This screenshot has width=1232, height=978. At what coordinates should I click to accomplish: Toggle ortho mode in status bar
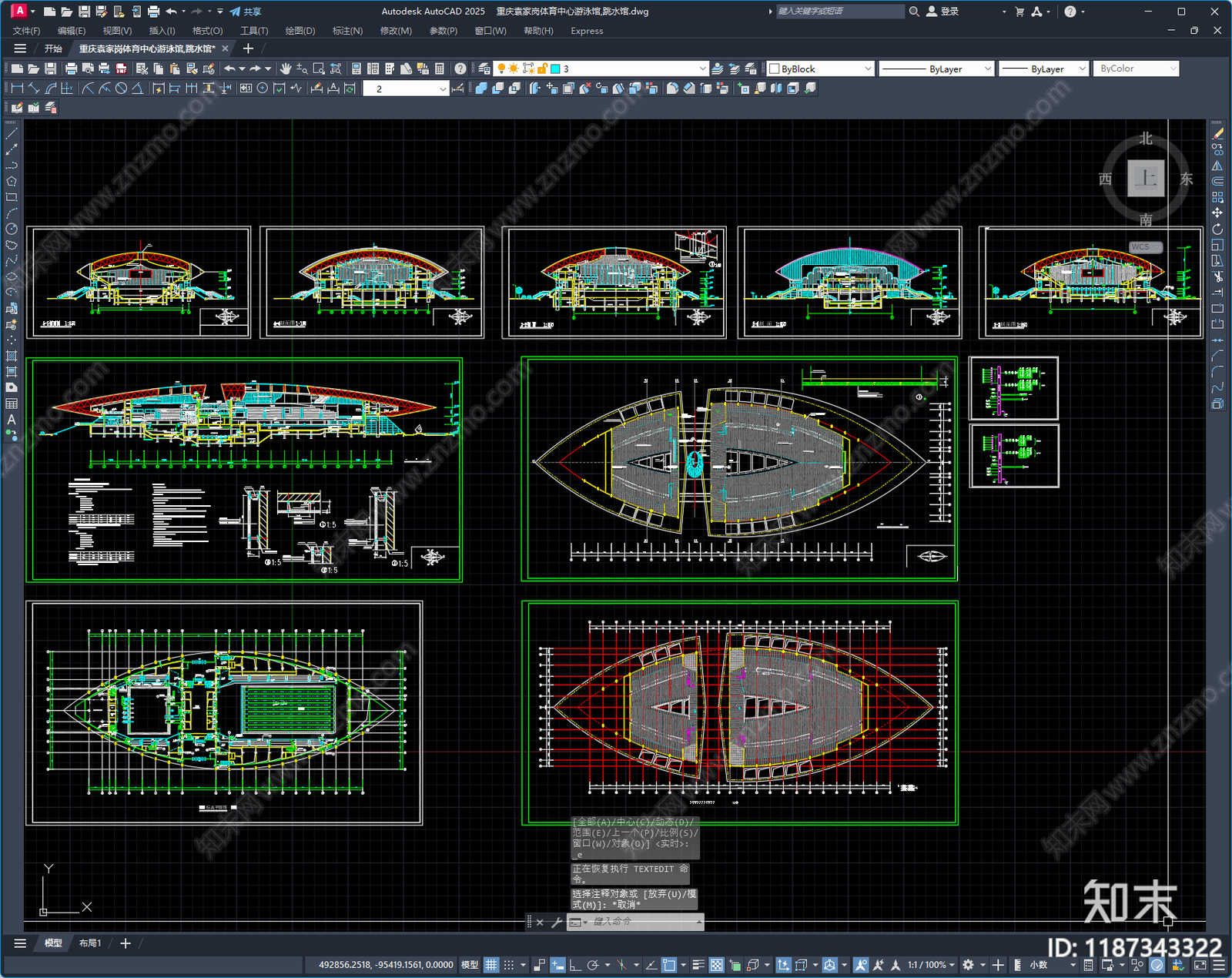[x=575, y=965]
